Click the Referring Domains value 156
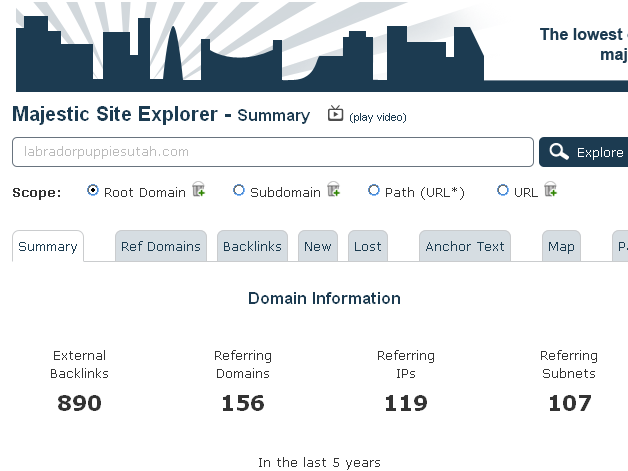The image size is (628, 471). (243, 403)
